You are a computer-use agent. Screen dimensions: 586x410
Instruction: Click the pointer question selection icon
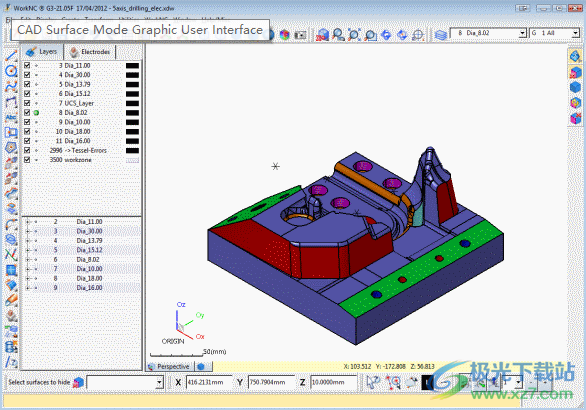click(373, 382)
